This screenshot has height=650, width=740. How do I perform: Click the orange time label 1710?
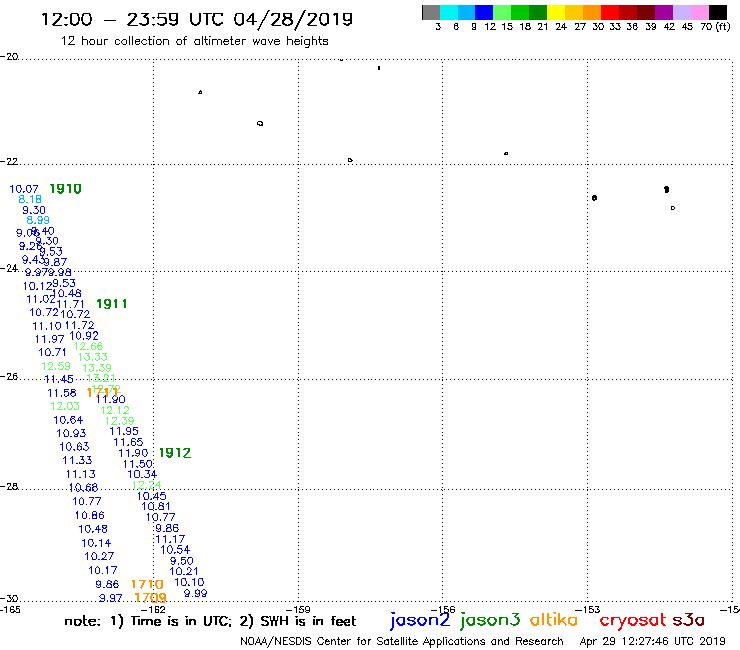tap(147, 584)
